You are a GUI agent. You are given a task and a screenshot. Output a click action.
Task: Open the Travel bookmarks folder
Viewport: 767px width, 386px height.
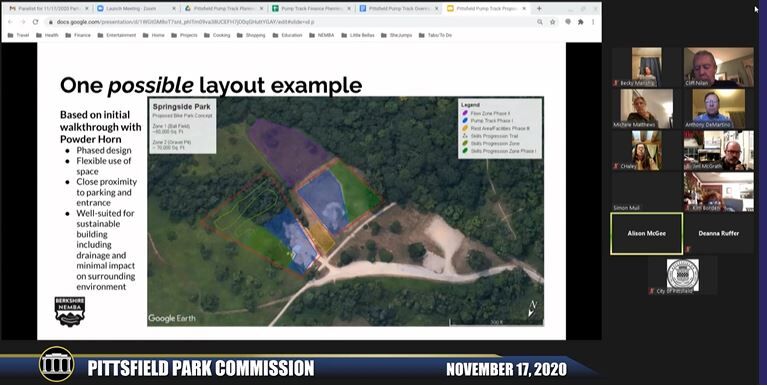tap(19, 35)
